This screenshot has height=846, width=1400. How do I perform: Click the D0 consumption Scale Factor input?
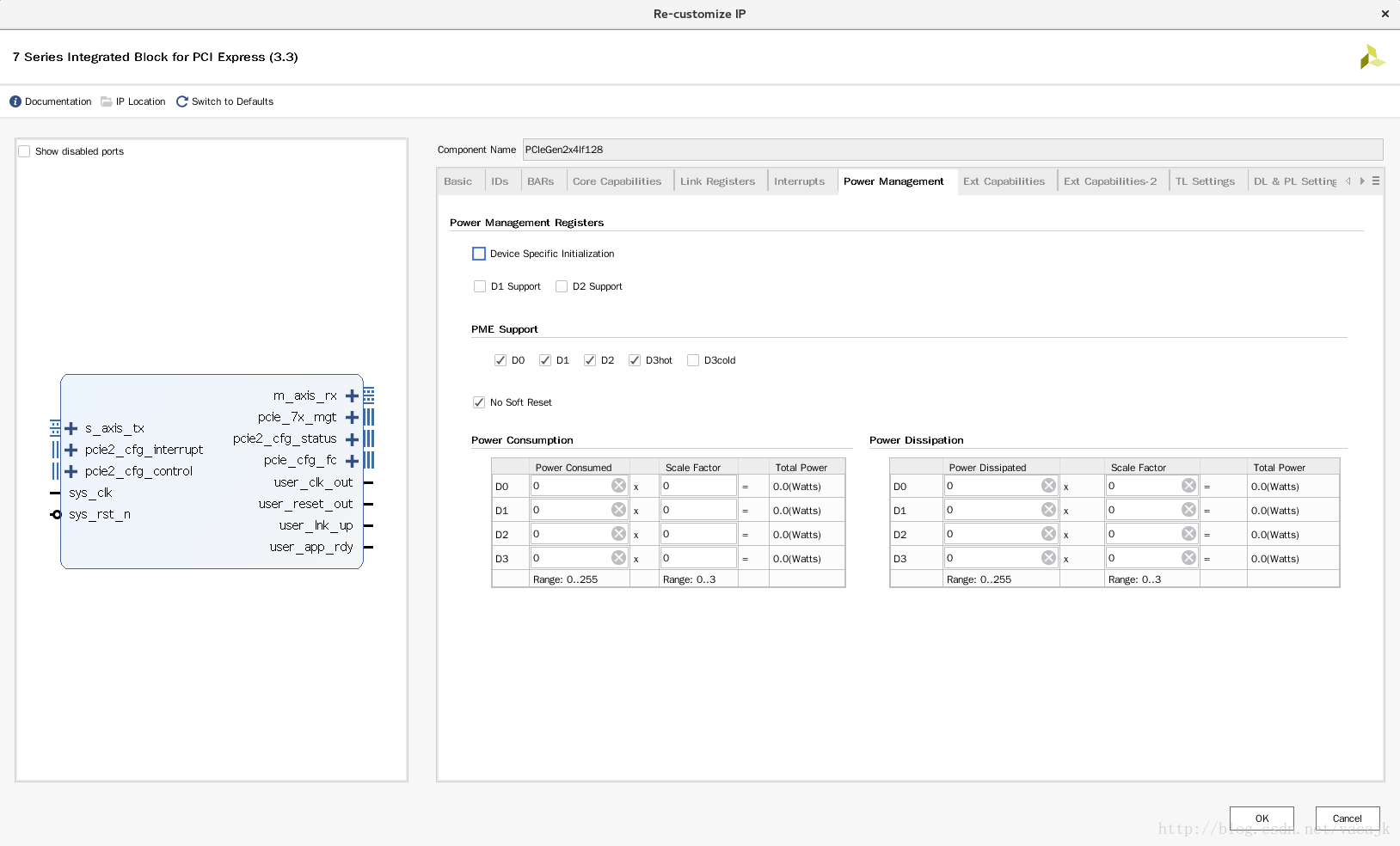click(x=698, y=486)
